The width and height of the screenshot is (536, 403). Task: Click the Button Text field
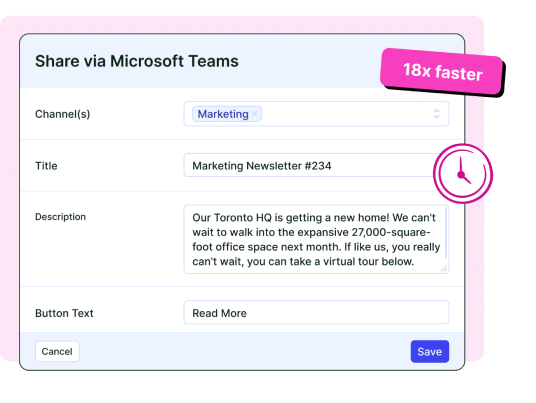tap(316, 312)
